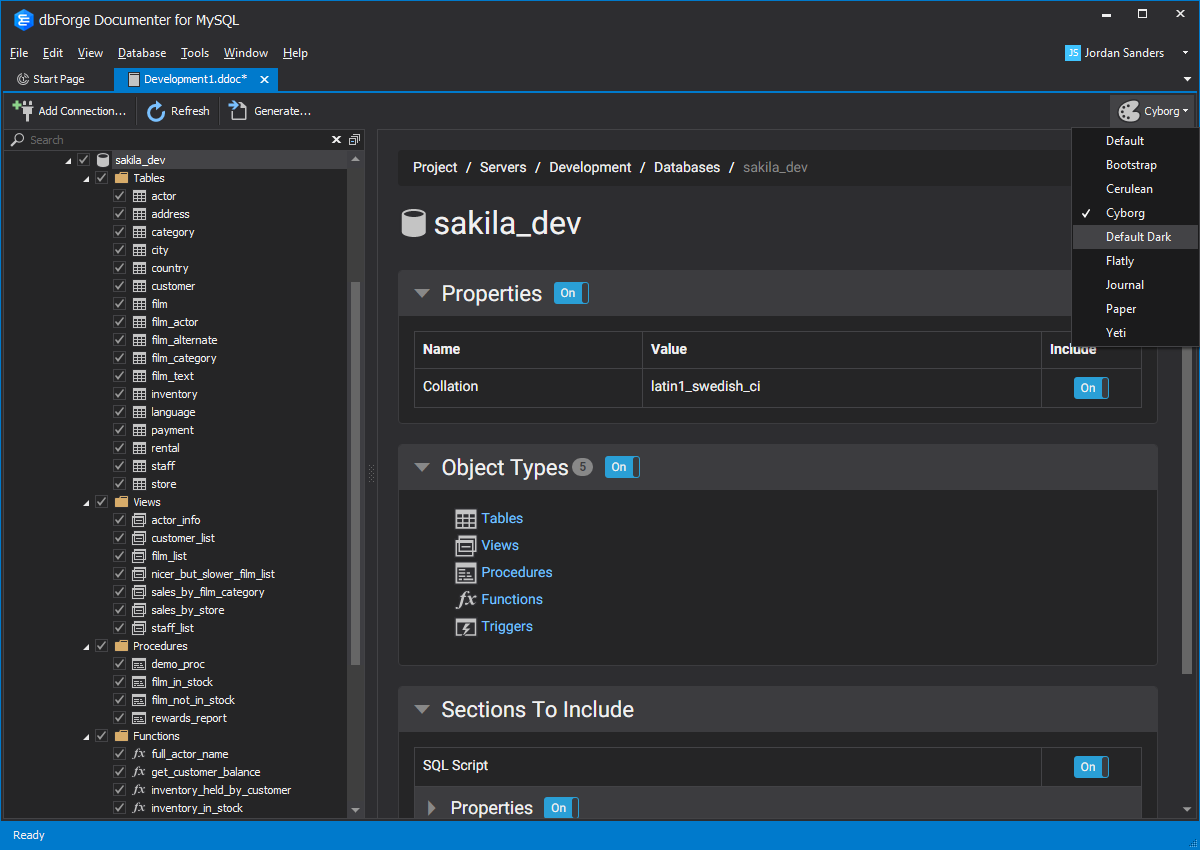
Task: Clear the search box with the X icon
Action: 337,140
